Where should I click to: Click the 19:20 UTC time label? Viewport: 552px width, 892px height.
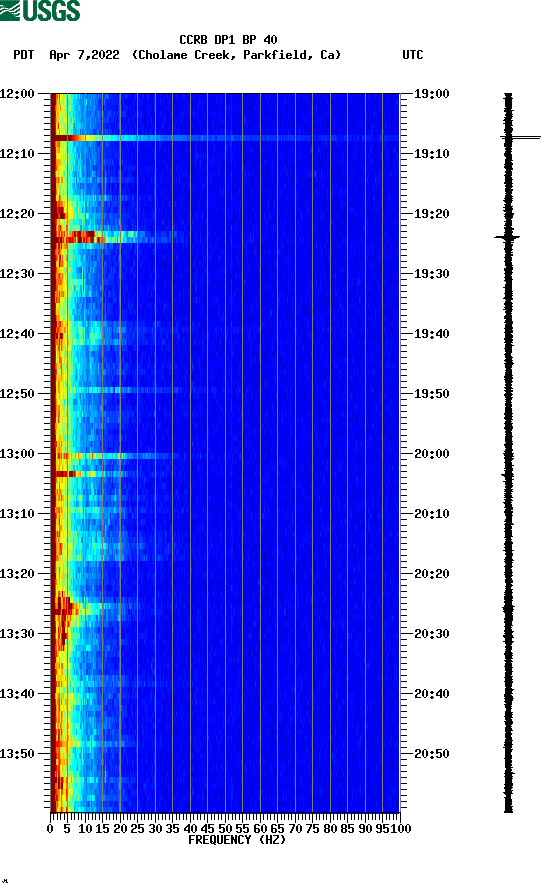(x=432, y=214)
